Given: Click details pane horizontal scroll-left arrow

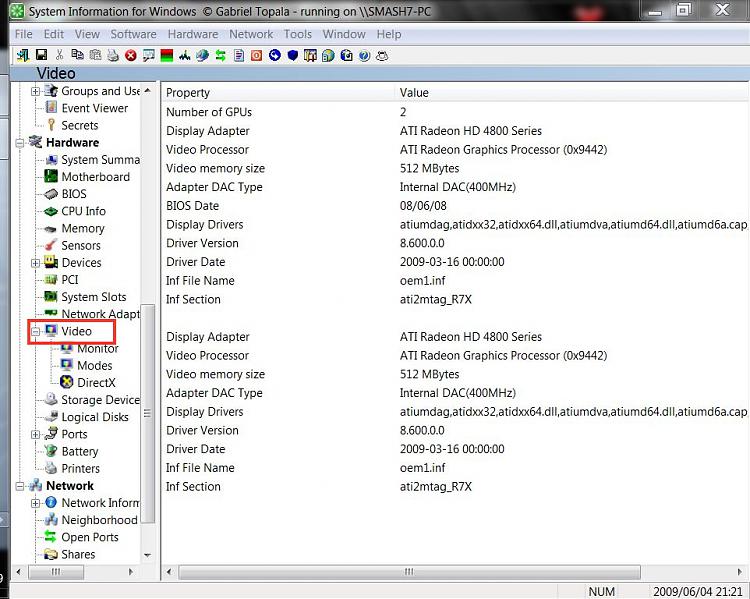Looking at the screenshot, I should tap(169, 571).
